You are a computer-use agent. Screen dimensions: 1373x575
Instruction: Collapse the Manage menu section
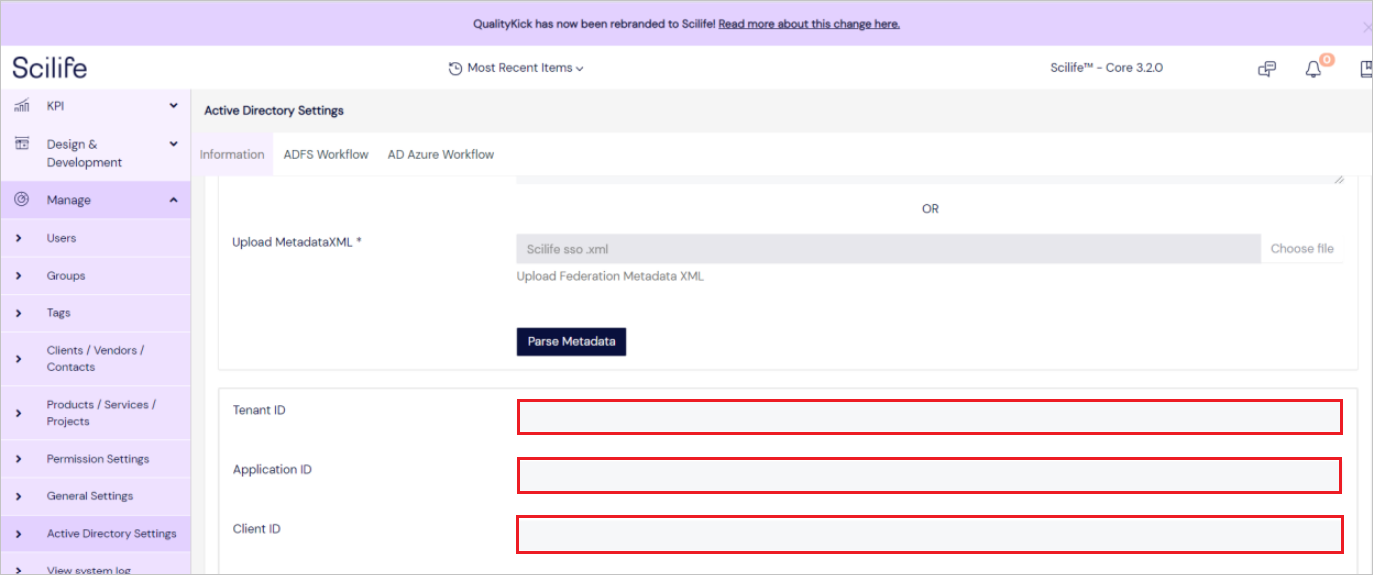tap(173, 200)
